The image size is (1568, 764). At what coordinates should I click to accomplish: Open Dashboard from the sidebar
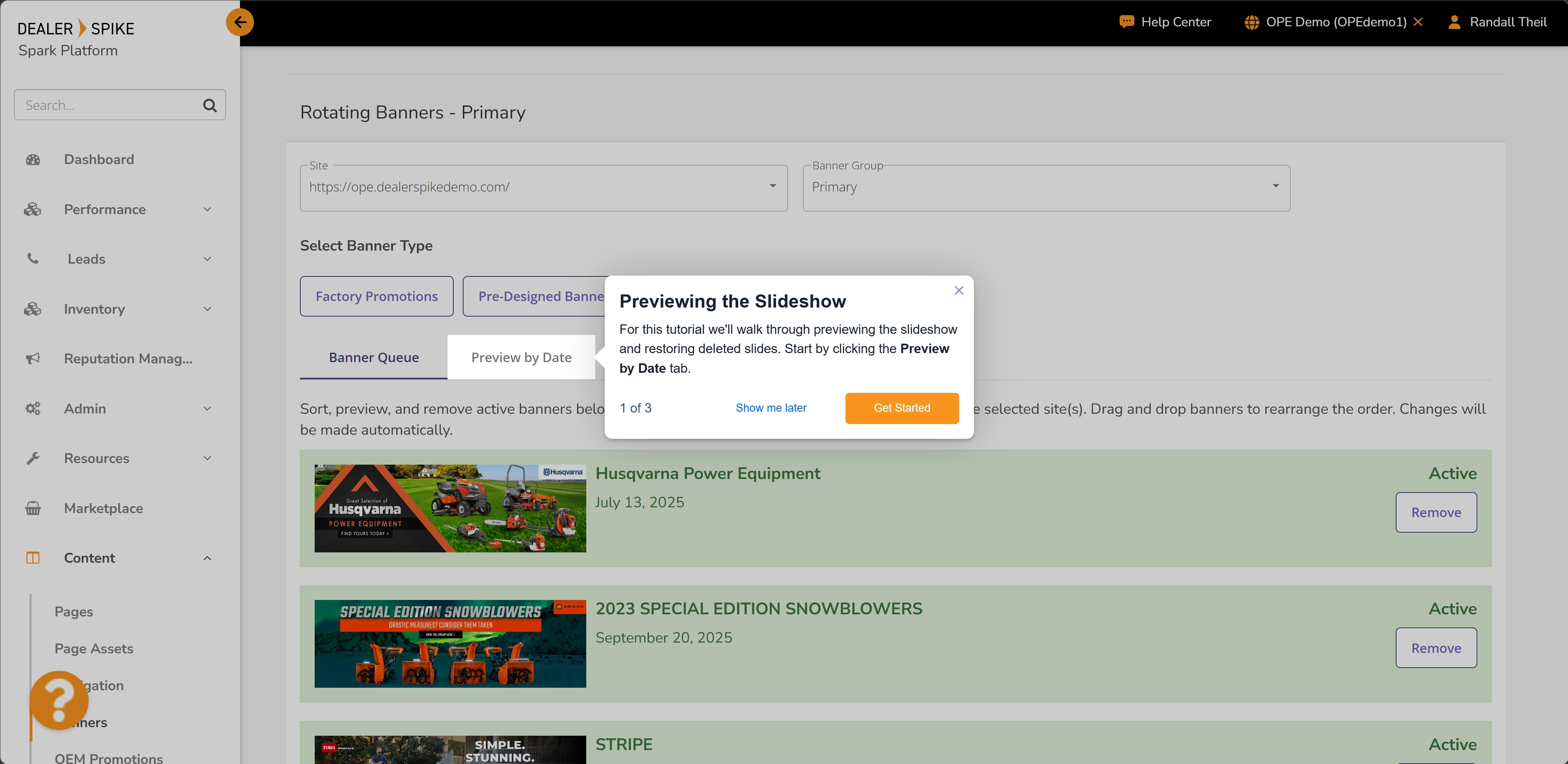point(98,160)
